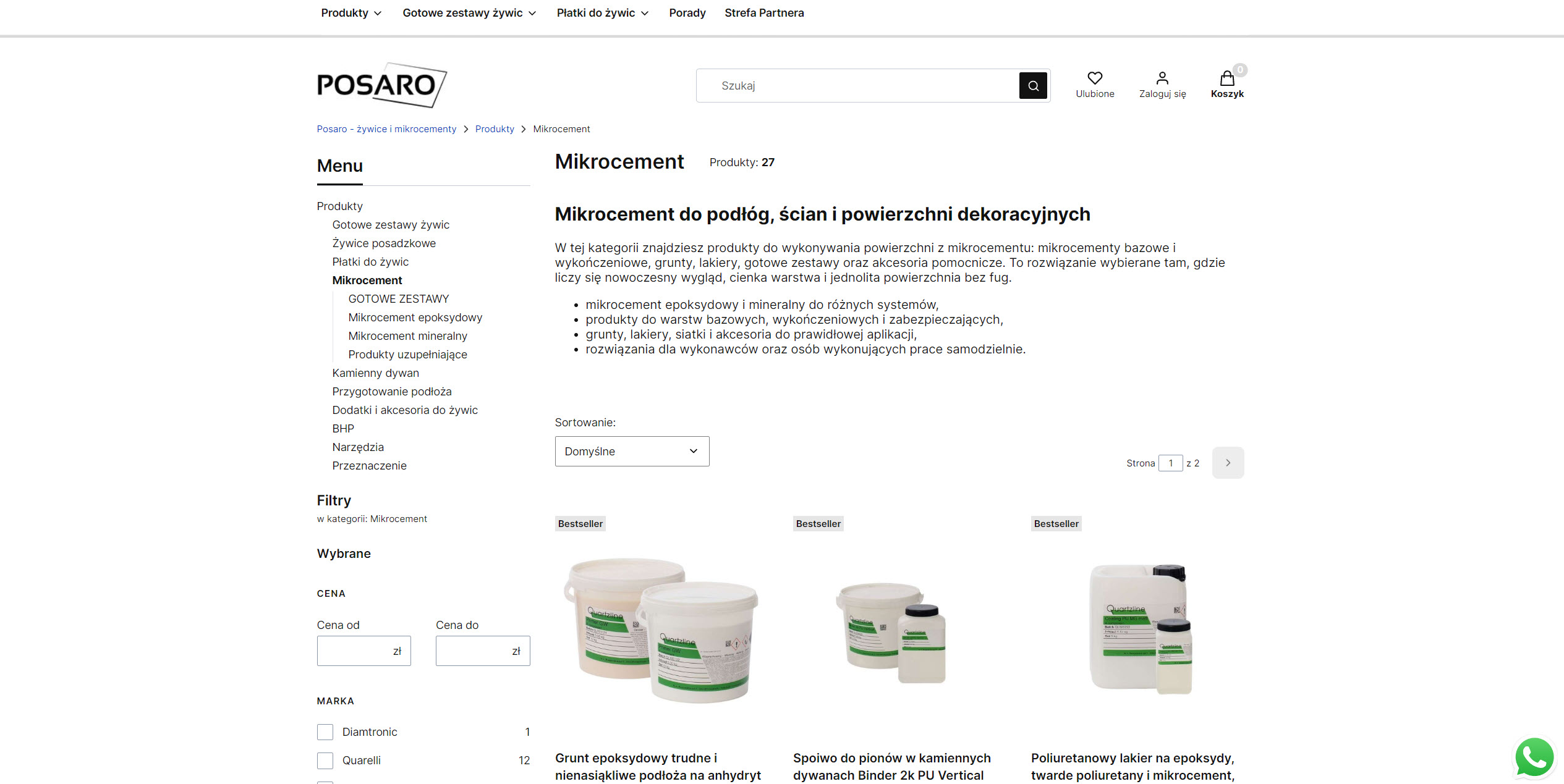Select Kamienny dywan in sidebar
Viewport: 1564px width, 784px height.
(376, 373)
